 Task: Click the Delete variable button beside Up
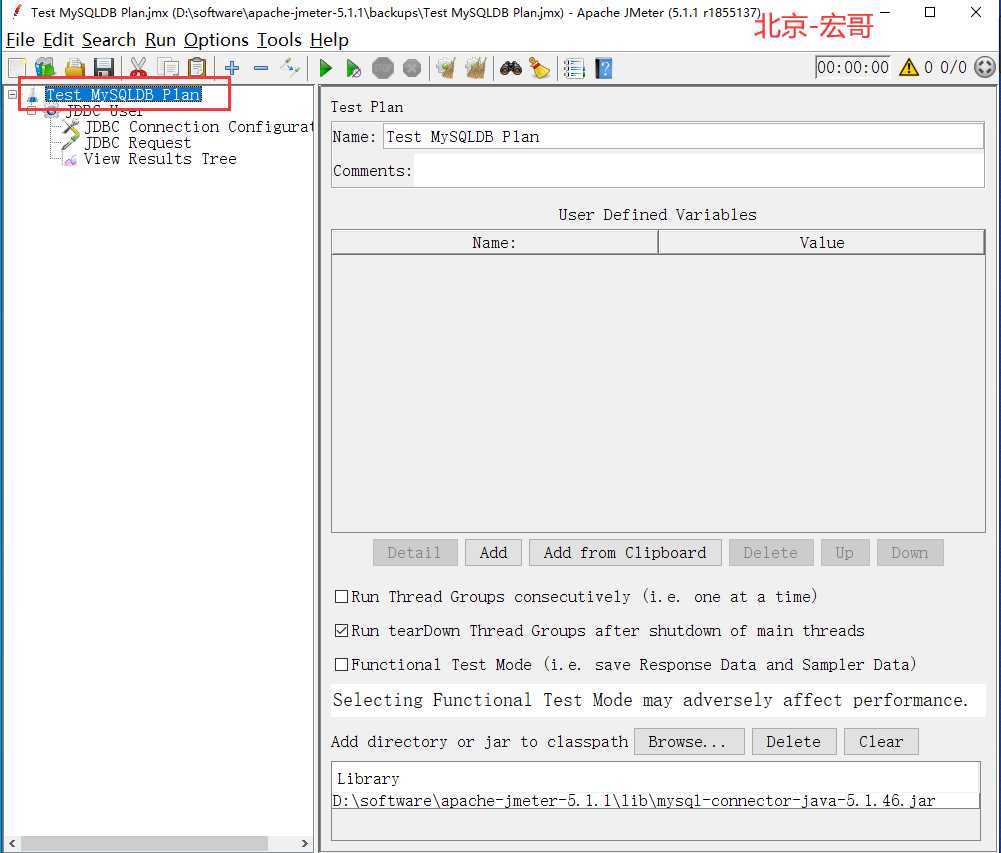coord(771,552)
